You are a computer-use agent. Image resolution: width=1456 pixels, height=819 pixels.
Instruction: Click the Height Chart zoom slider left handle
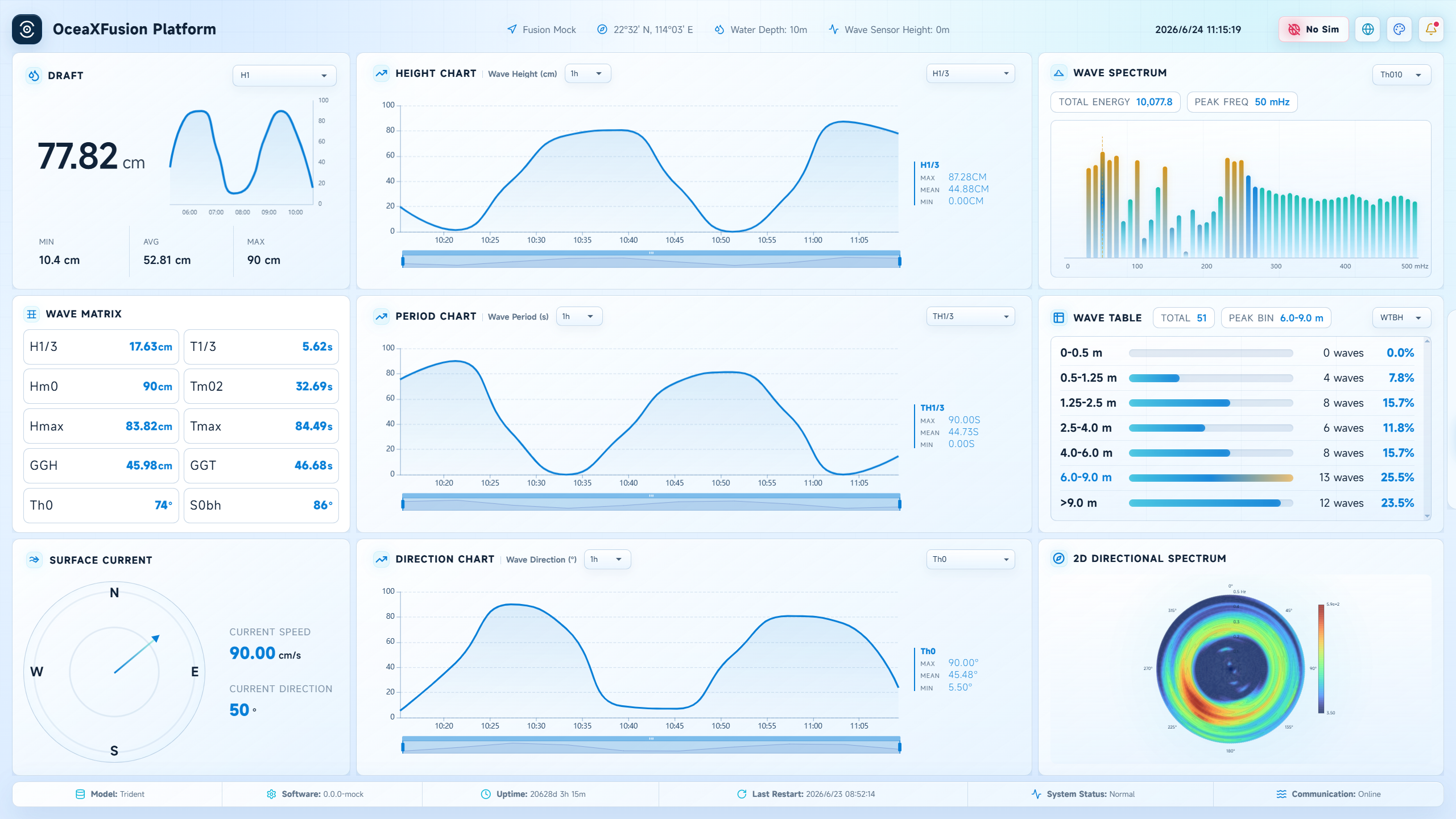pos(403,261)
